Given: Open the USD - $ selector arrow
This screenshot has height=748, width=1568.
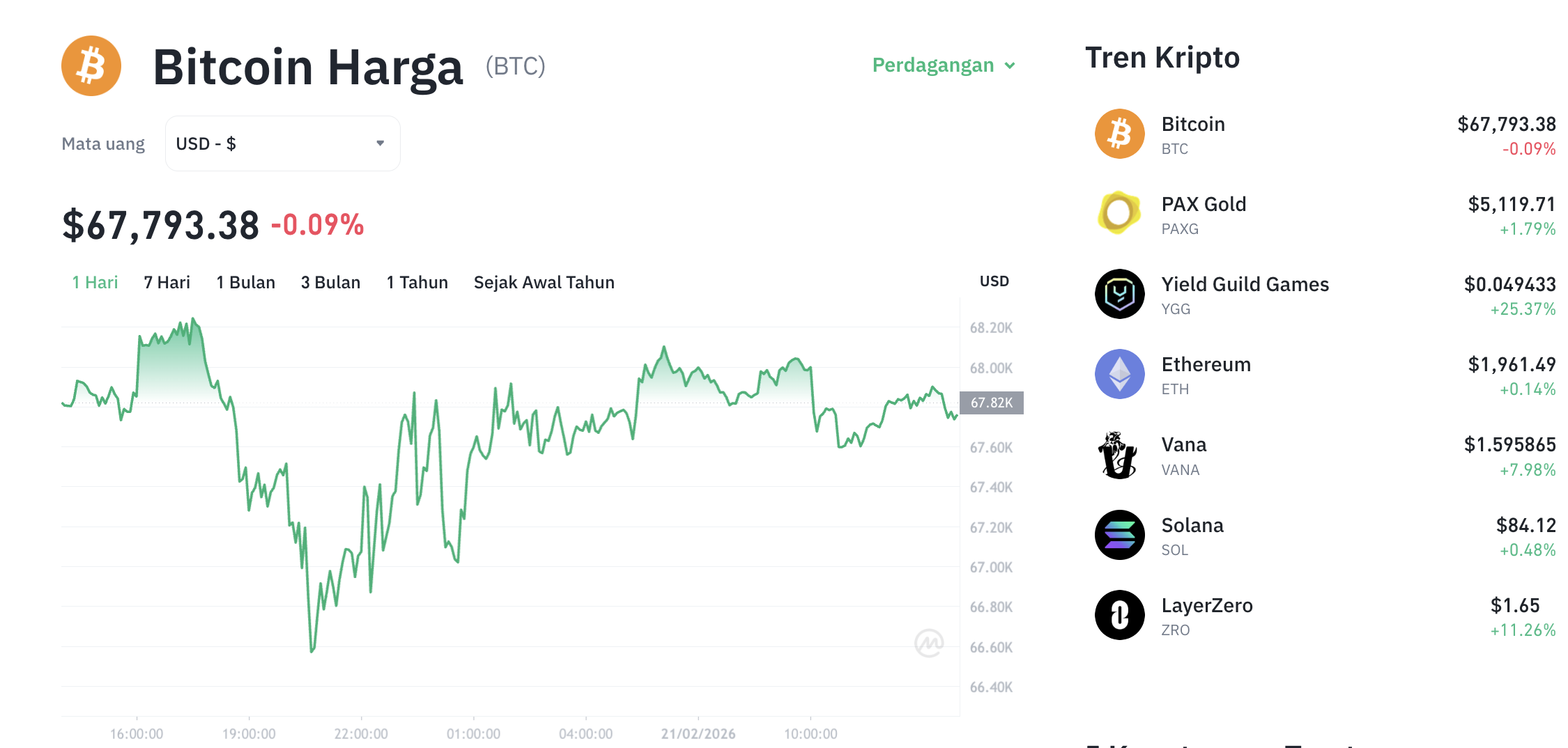Looking at the screenshot, I should point(380,143).
